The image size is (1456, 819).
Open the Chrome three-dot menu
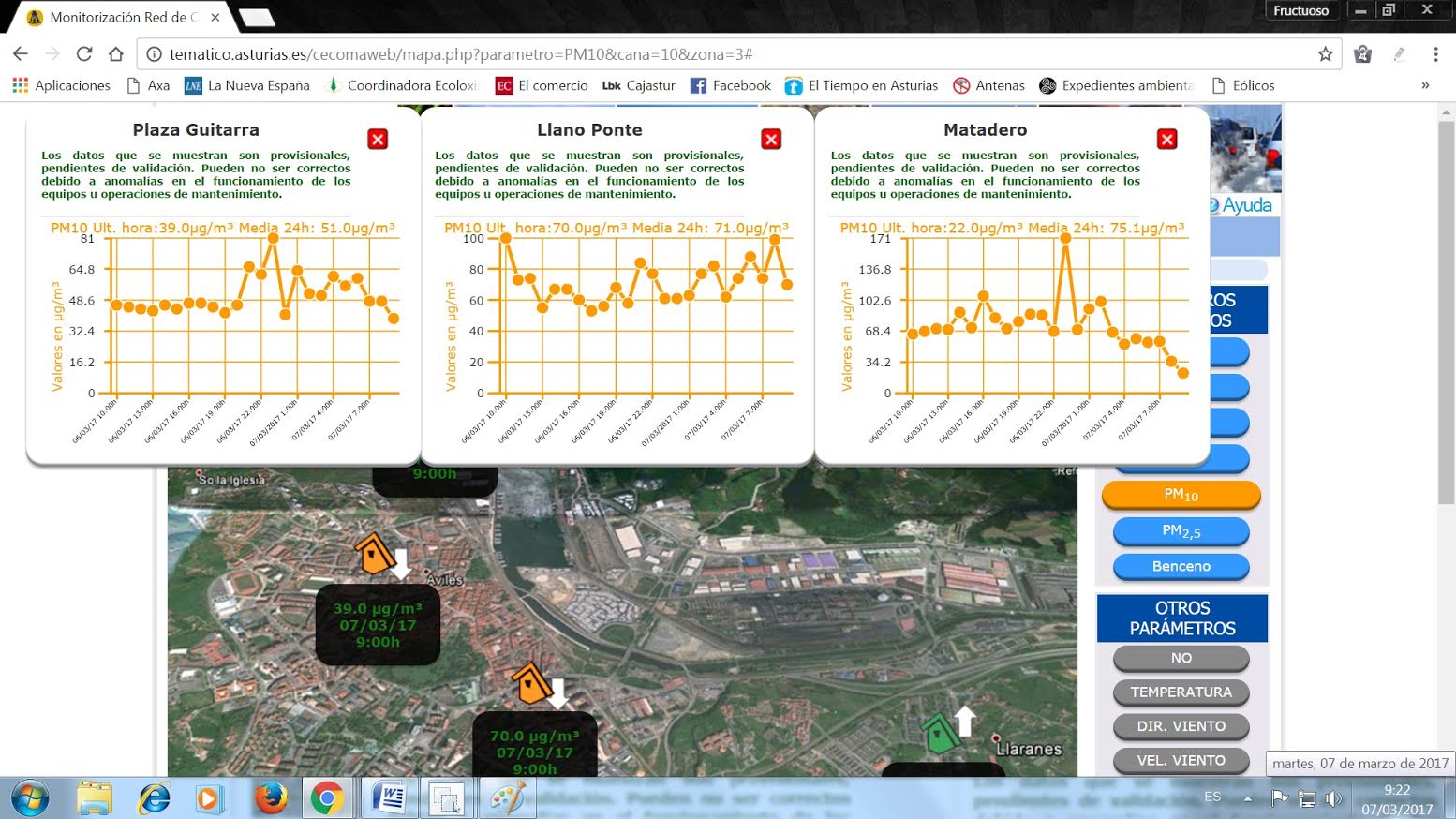[x=1434, y=54]
